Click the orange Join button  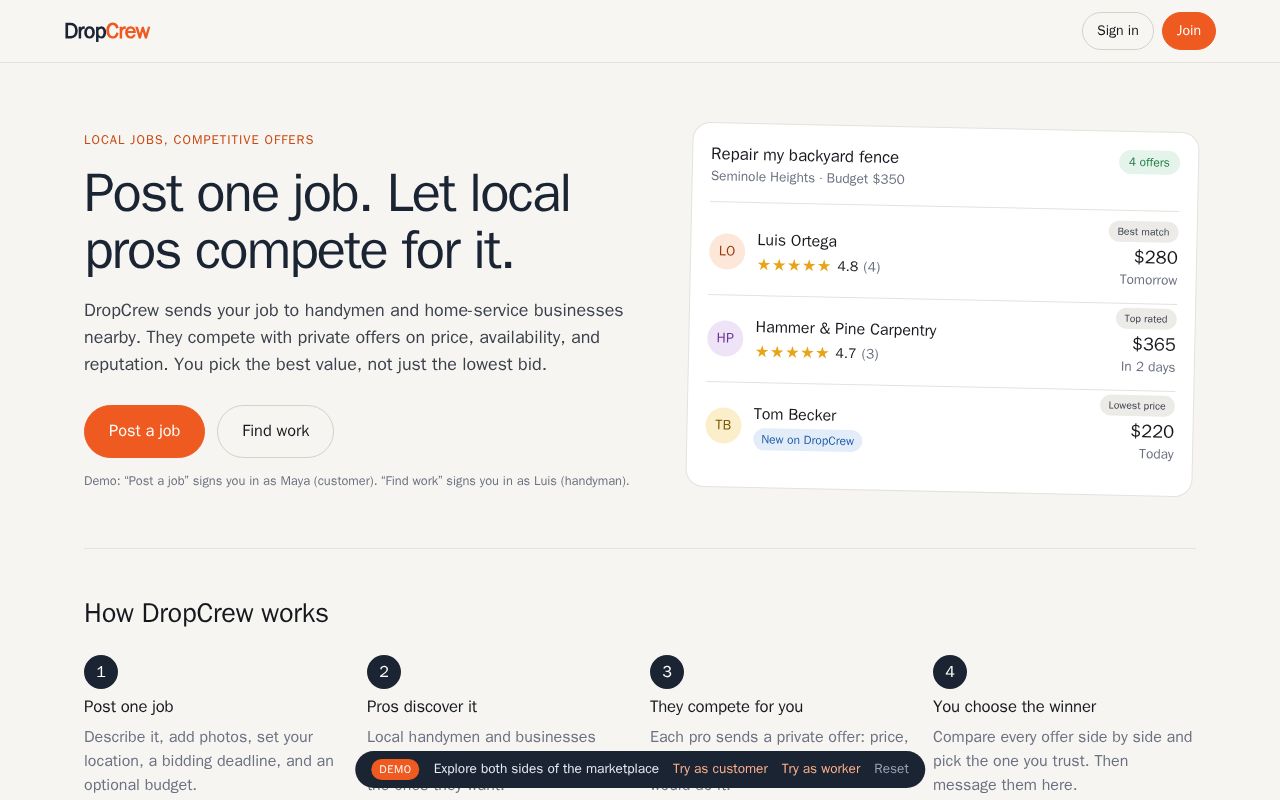click(x=1188, y=31)
